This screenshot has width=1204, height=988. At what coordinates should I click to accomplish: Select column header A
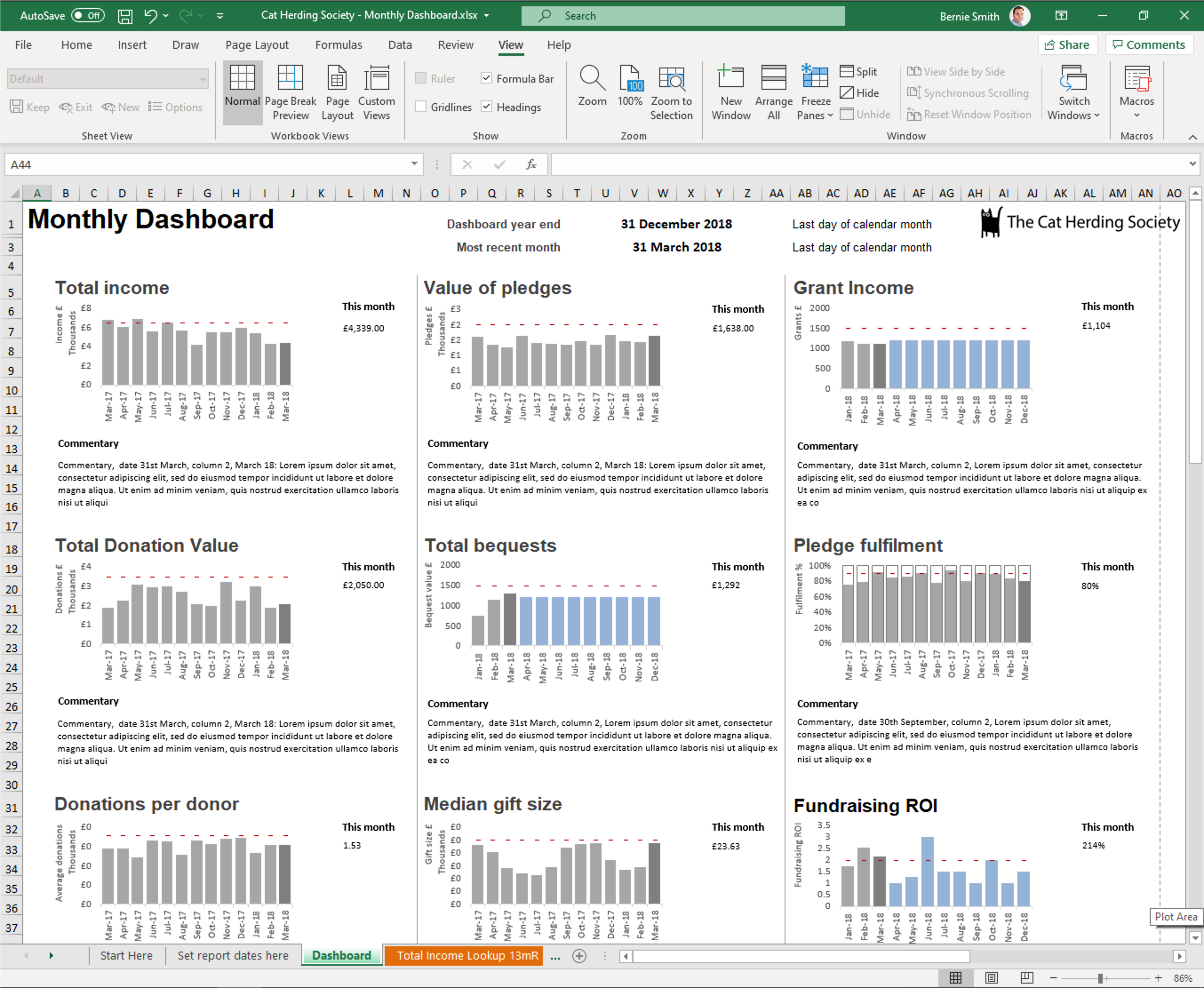[37, 194]
